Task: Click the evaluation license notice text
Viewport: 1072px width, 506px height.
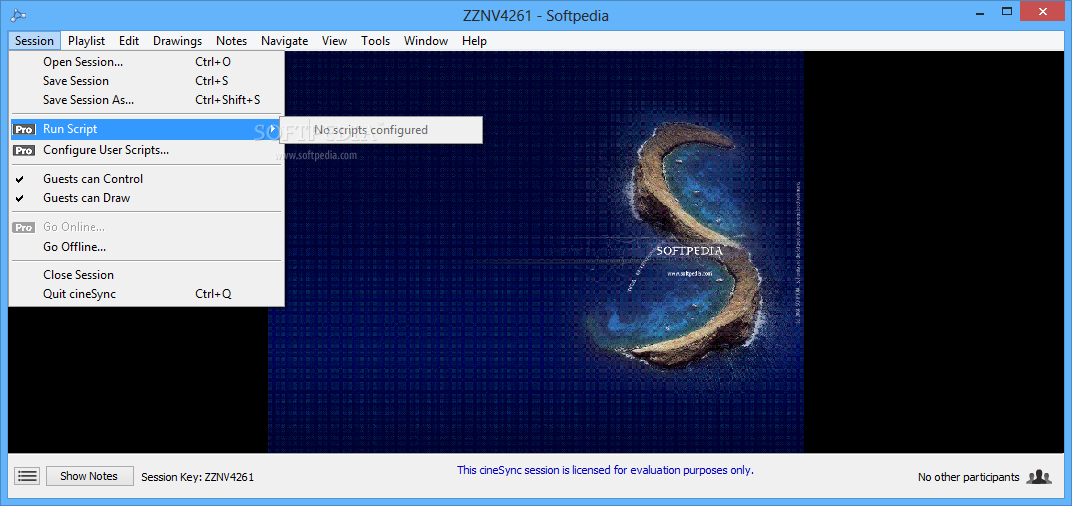Action: coord(605,470)
